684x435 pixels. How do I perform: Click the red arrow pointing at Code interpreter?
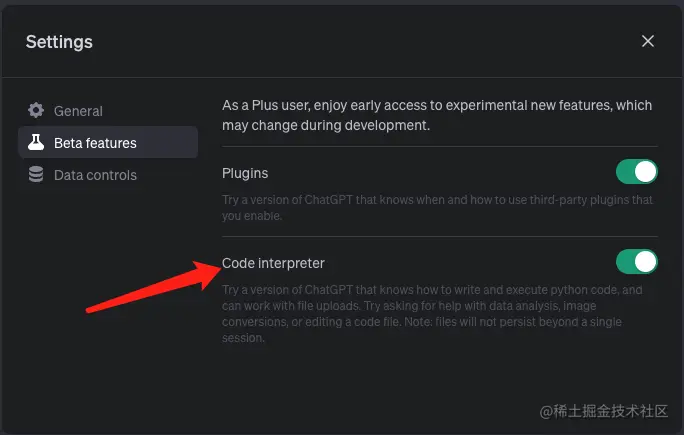tap(154, 287)
